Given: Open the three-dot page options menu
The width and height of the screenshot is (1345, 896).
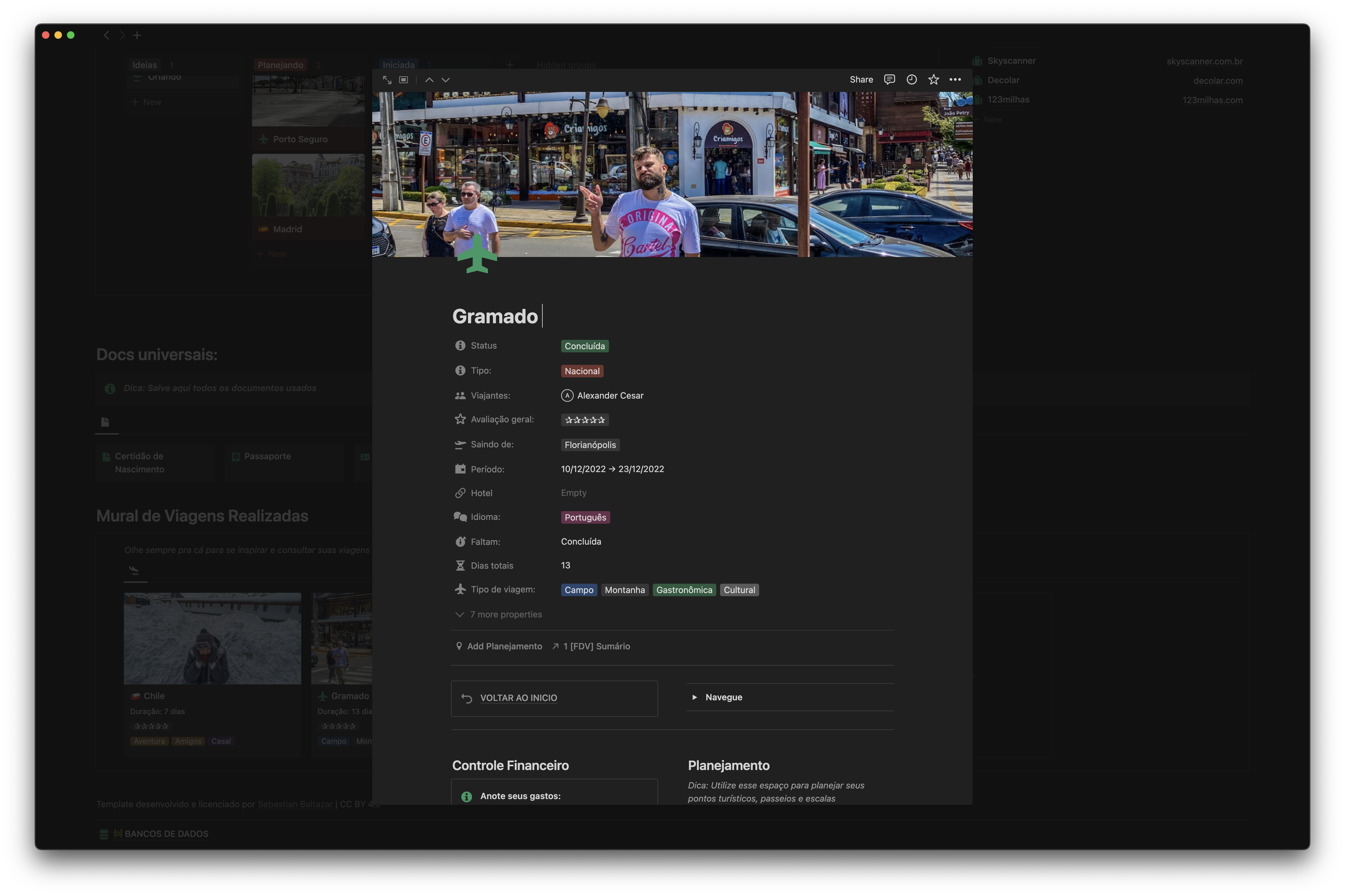Looking at the screenshot, I should (x=955, y=79).
